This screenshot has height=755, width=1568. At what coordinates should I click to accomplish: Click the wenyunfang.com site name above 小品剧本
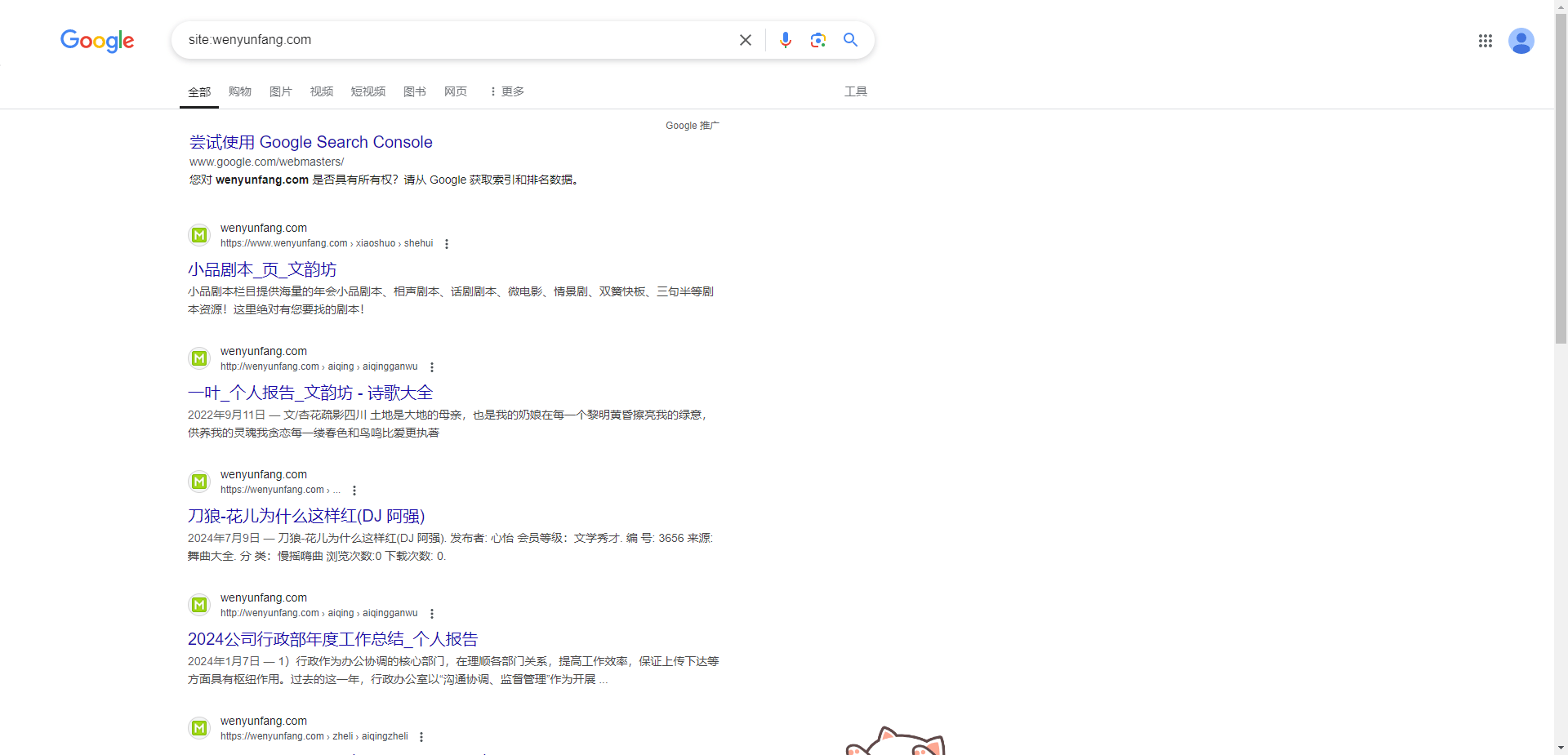tap(264, 228)
